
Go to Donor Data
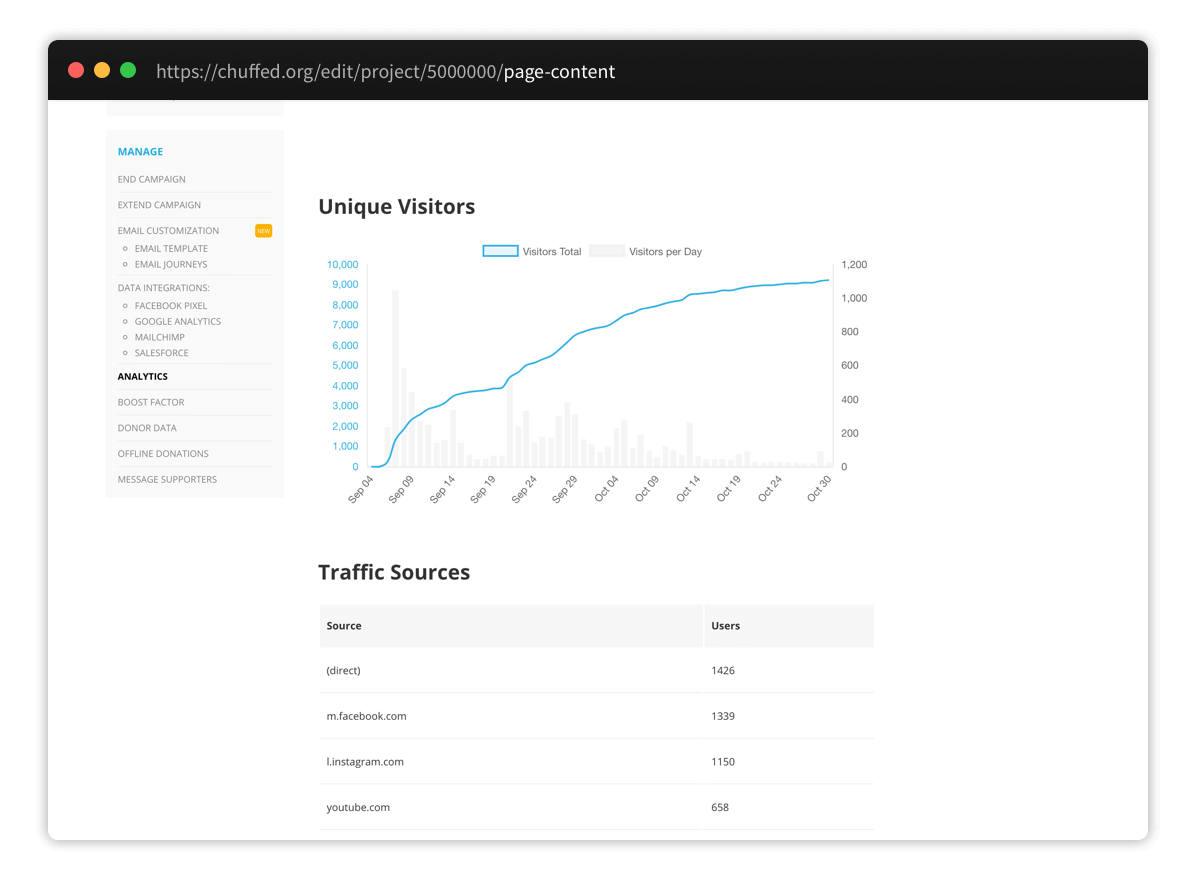coord(147,428)
